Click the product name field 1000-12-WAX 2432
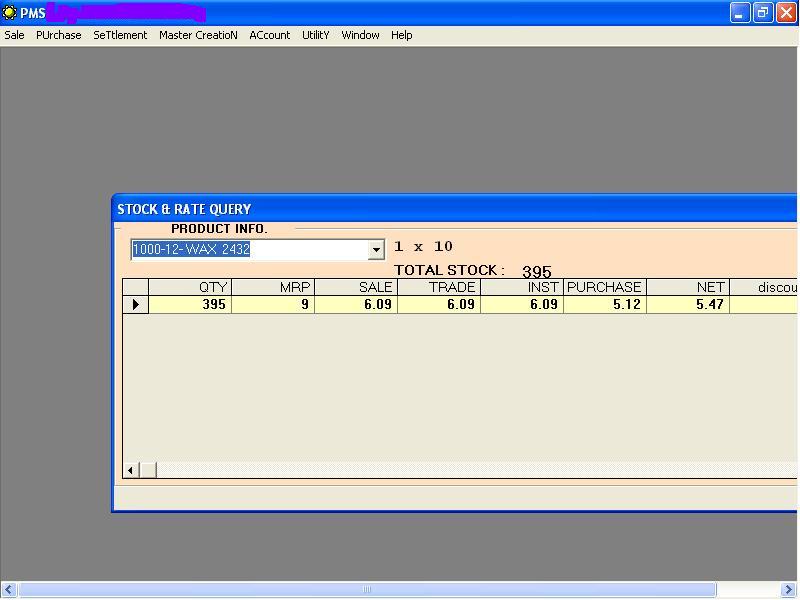 250,250
